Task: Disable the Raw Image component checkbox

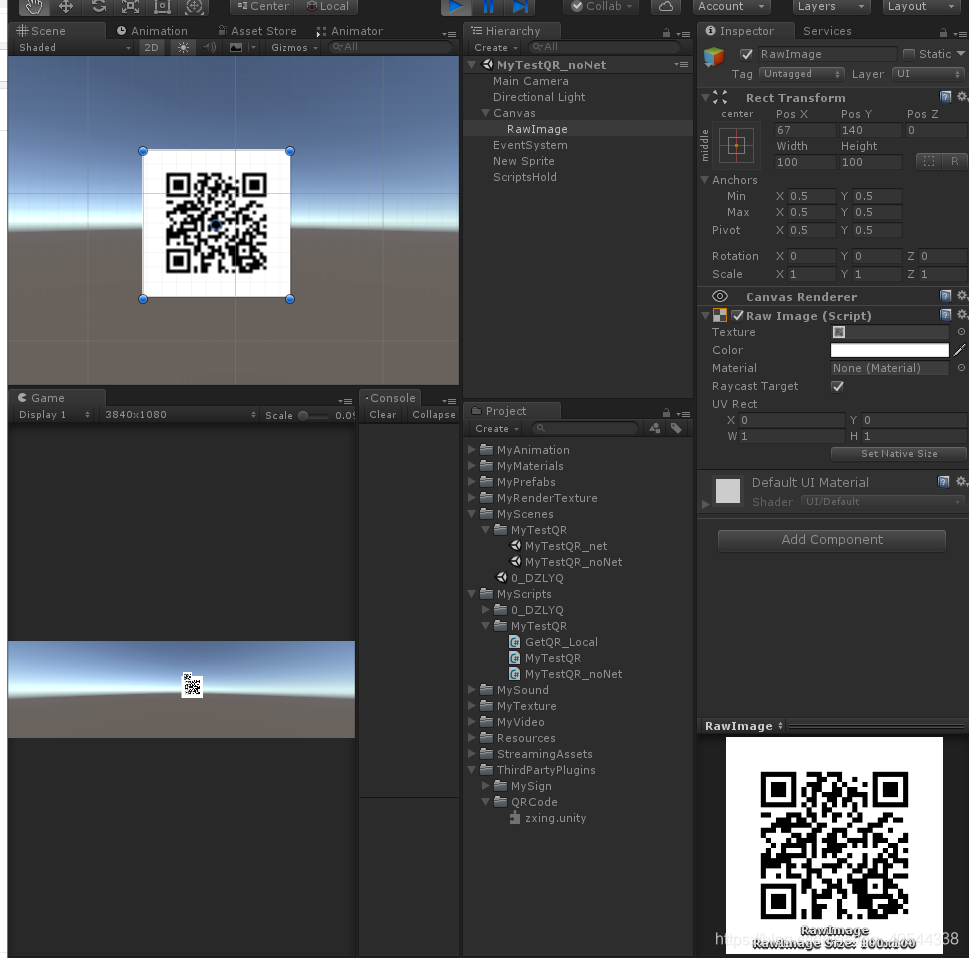Action: [x=736, y=315]
